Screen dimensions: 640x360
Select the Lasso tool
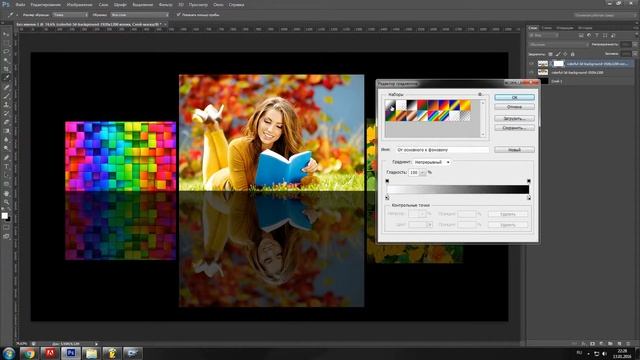coord(6,51)
